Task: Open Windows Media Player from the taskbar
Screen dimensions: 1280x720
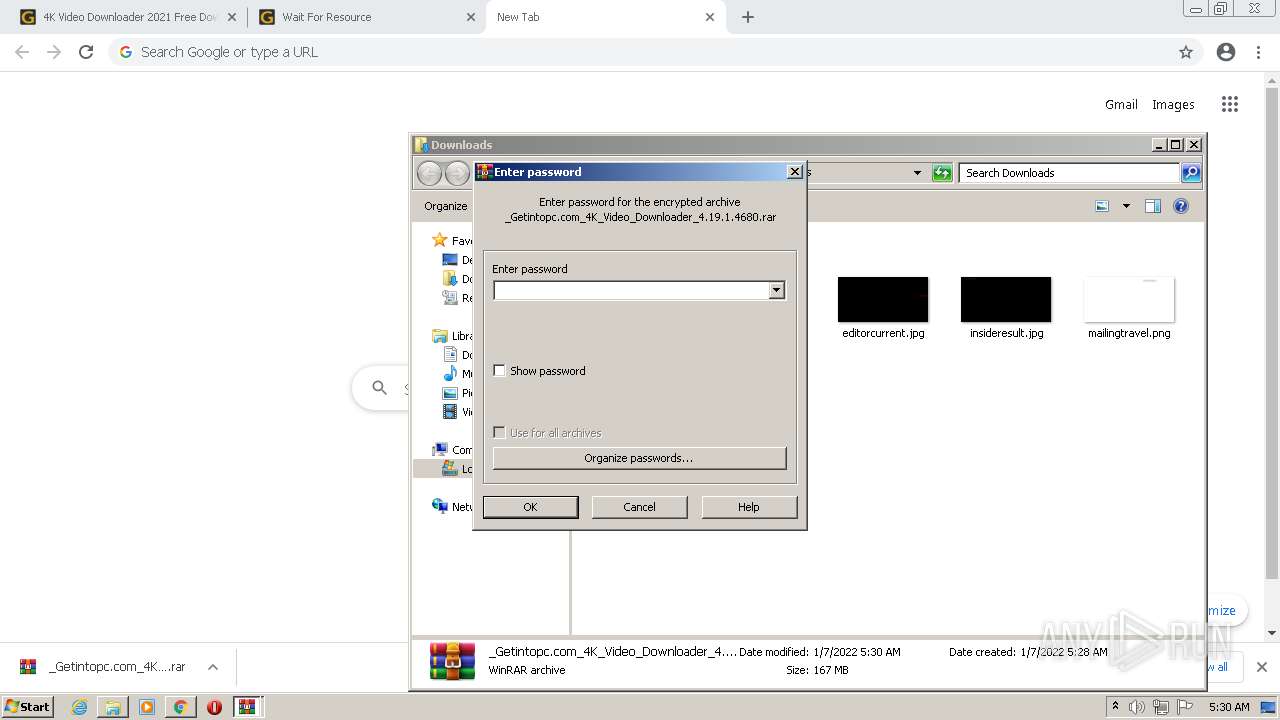Action: 147,707
